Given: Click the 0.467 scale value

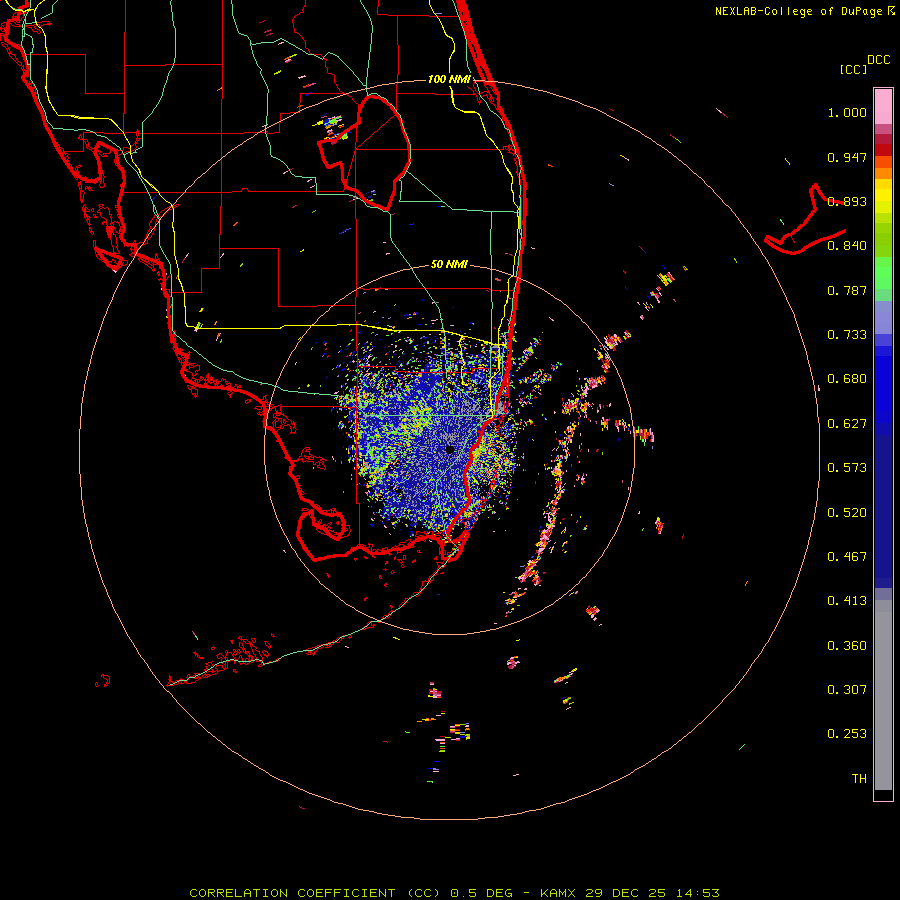Looking at the screenshot, I should tap(847, 557).
